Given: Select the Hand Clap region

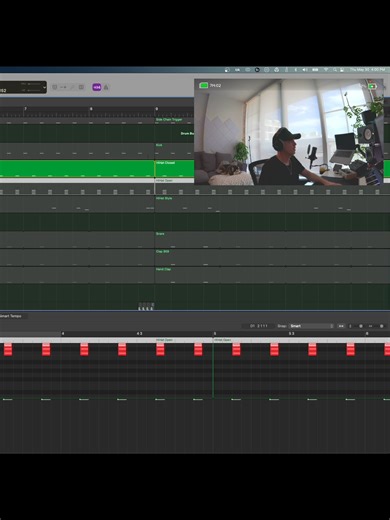Looking at the screenshot, I should pyautogui.click(x=272, y=275).
